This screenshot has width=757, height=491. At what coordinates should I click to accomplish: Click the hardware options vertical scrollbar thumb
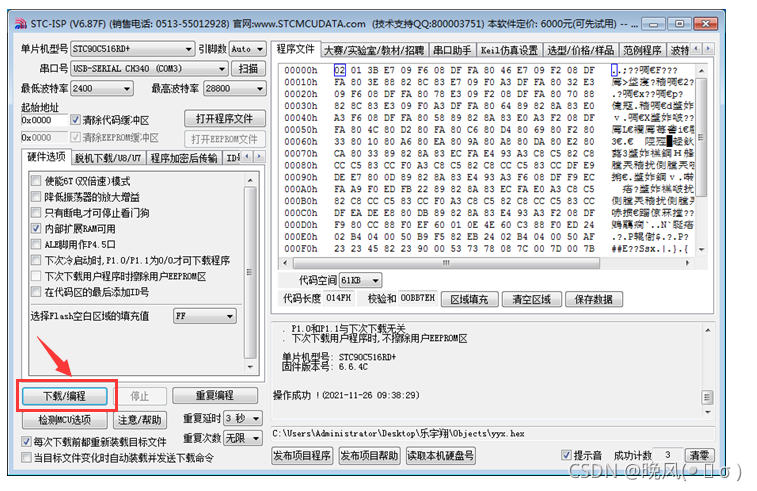[x=250, y=273]
